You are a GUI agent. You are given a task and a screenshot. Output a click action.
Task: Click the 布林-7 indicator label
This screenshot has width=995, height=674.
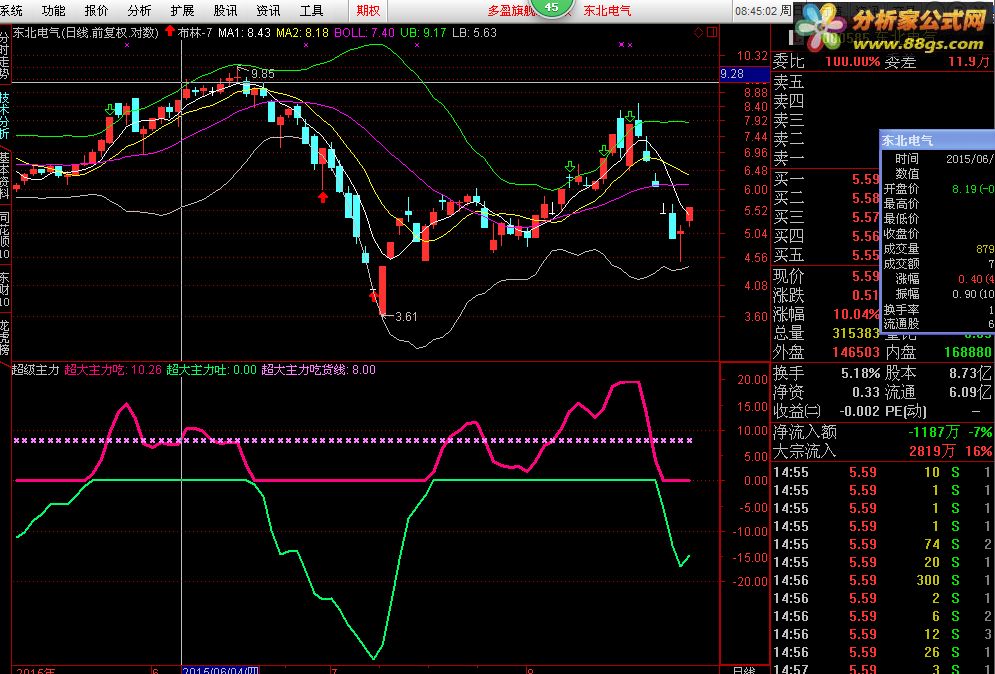[195, 32]
